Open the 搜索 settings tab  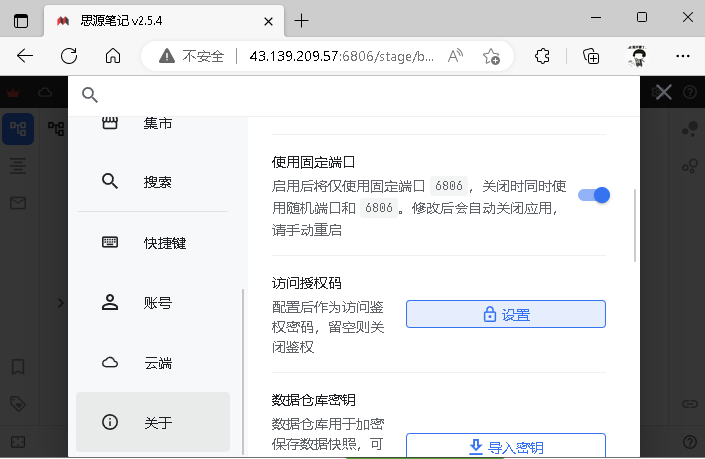153,182
